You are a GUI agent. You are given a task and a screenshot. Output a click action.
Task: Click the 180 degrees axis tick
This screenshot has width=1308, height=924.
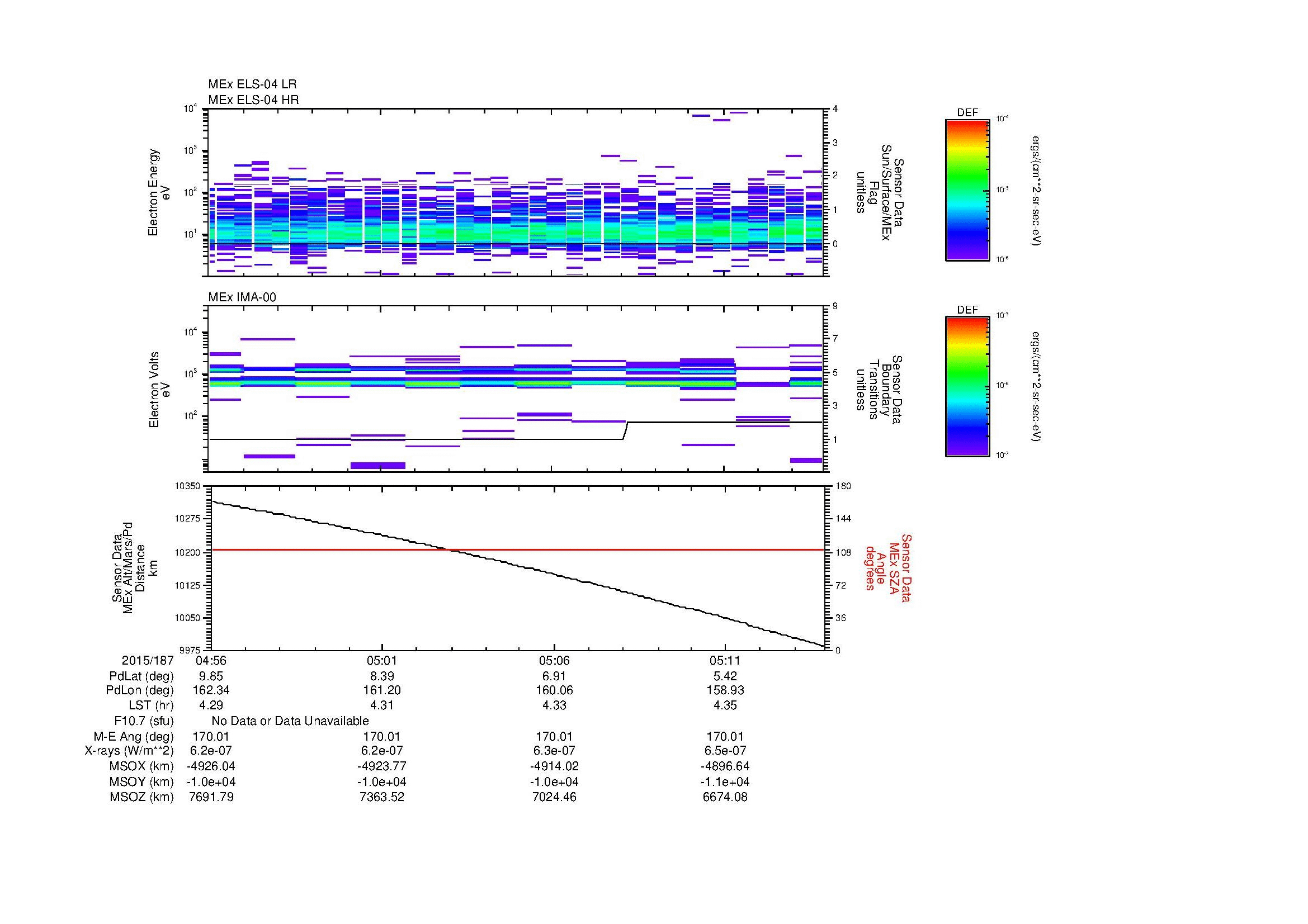(x=842, y=486)
